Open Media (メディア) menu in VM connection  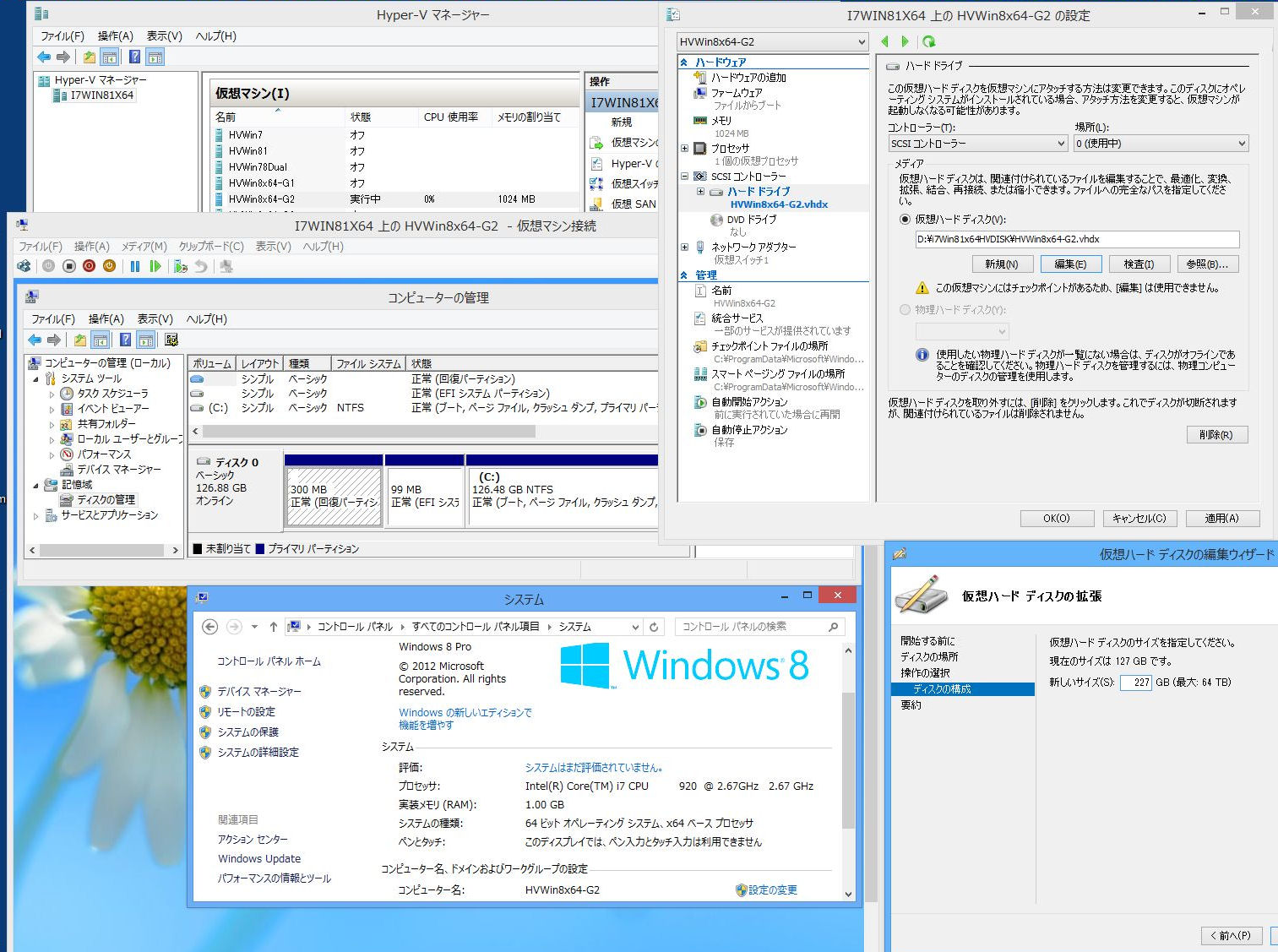(144, 247)
